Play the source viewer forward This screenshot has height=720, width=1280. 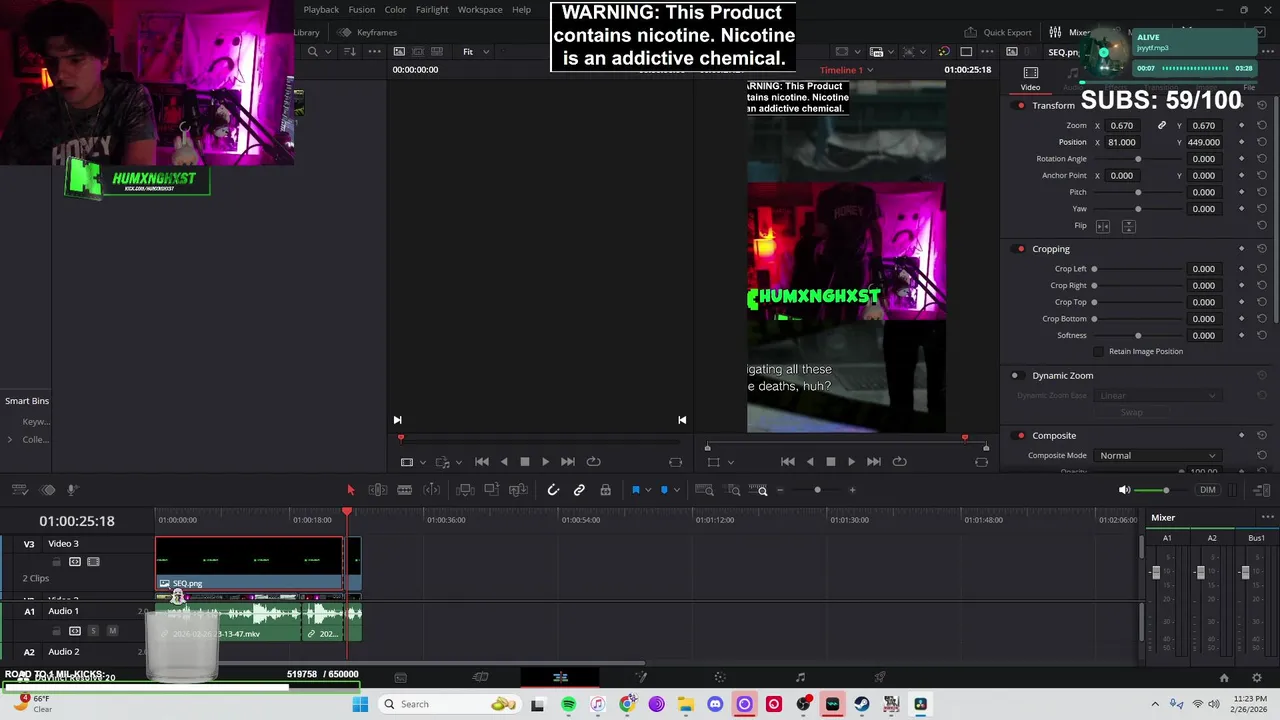(545, 462)
